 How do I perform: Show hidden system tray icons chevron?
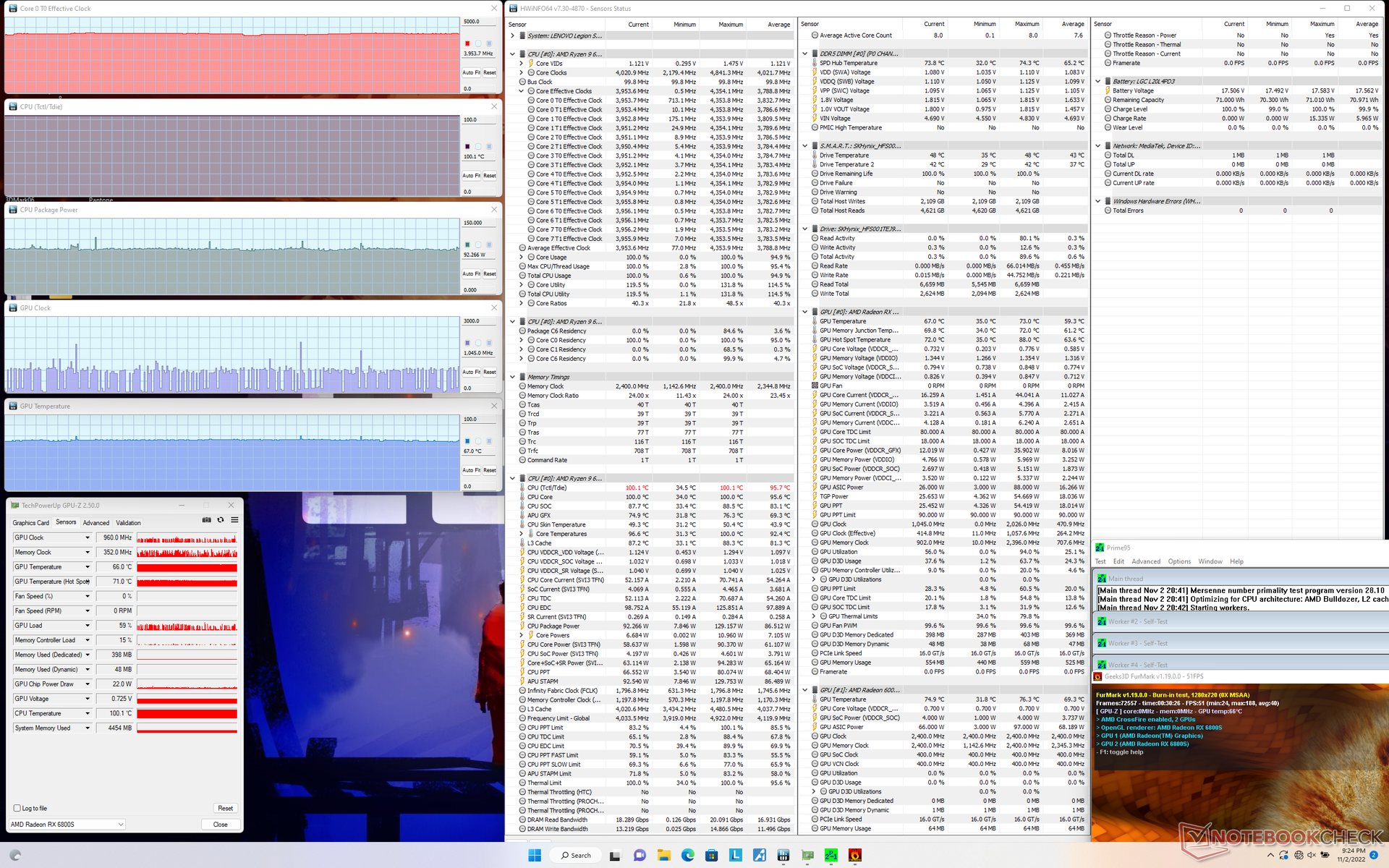click(x=1271, y=855)
